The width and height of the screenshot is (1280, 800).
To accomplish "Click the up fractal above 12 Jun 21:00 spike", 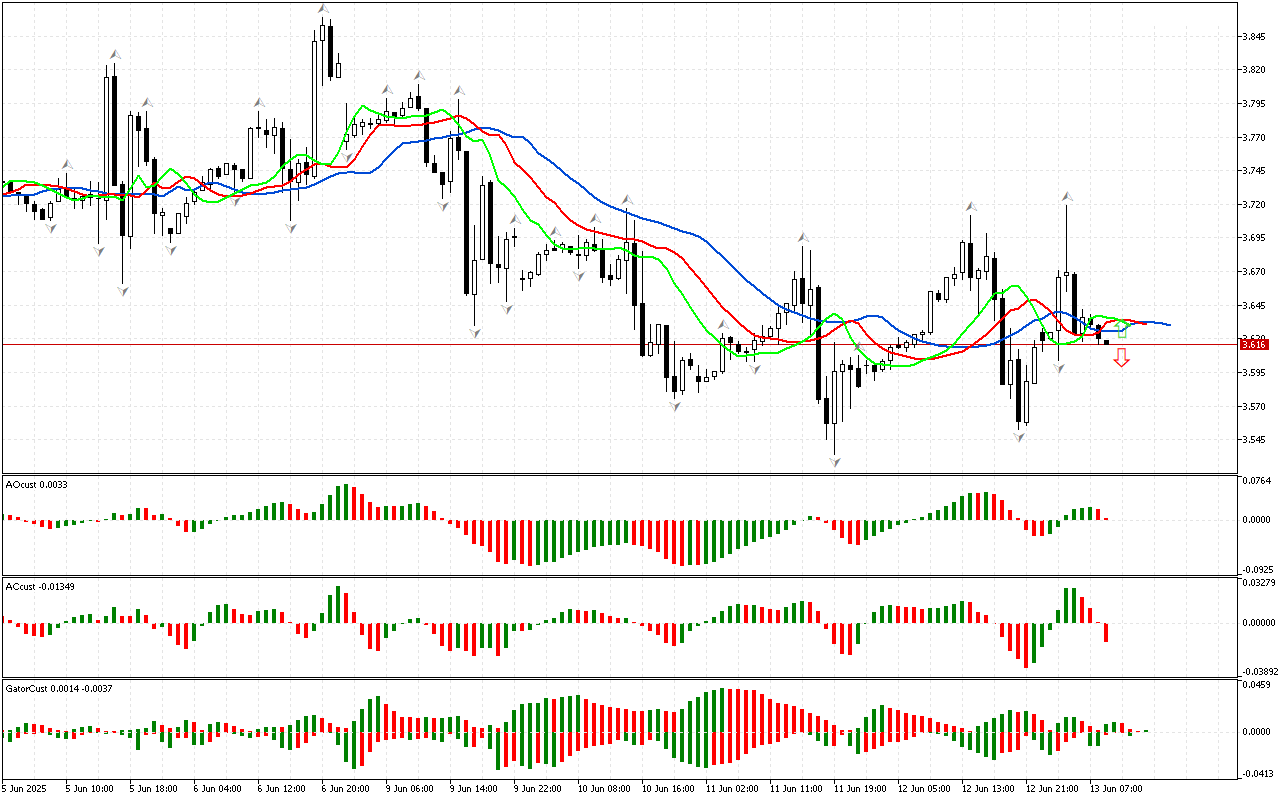I will pyautogui.click(x=1067, y=197).
